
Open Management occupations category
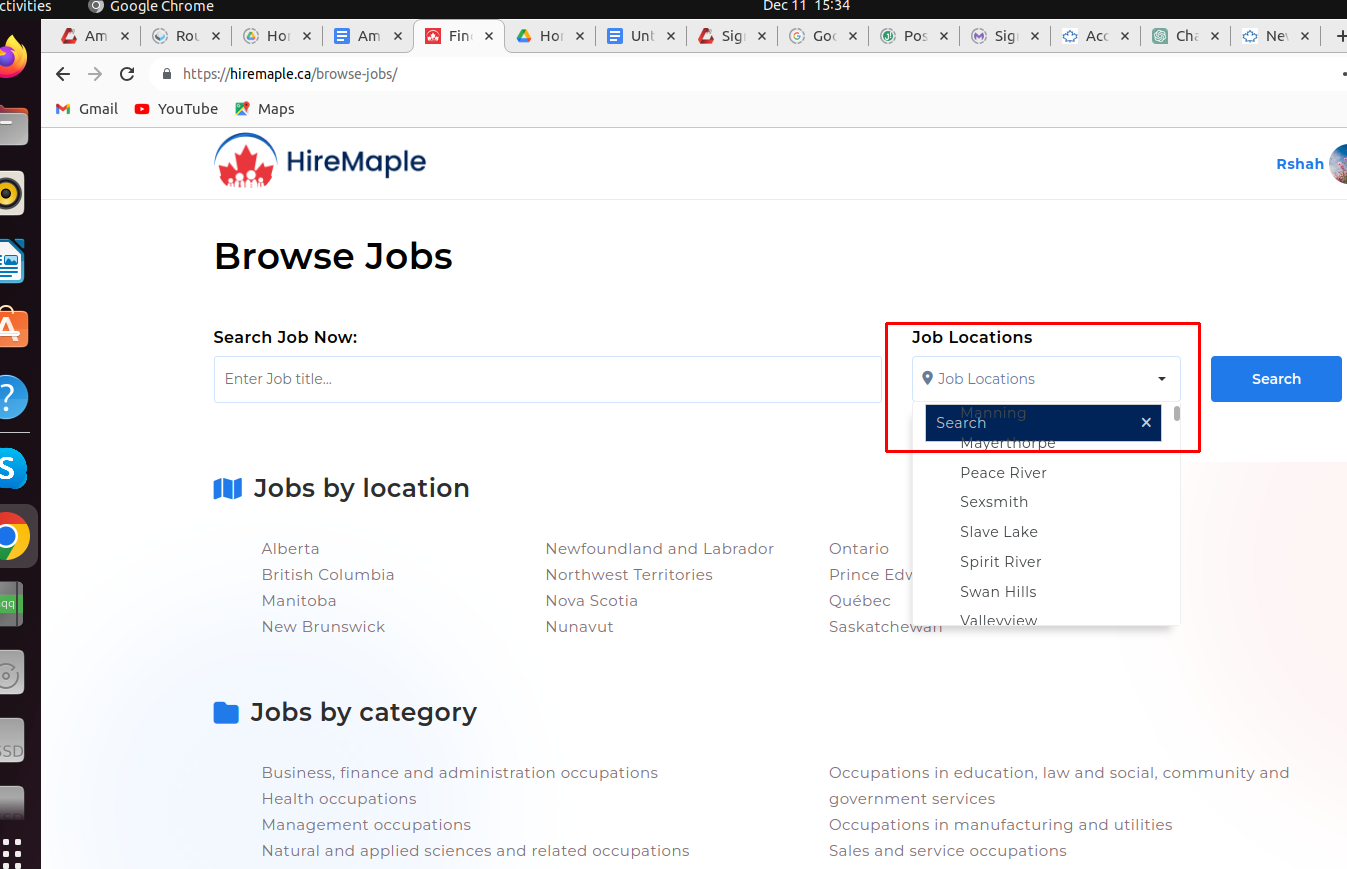tap(366, 825)
